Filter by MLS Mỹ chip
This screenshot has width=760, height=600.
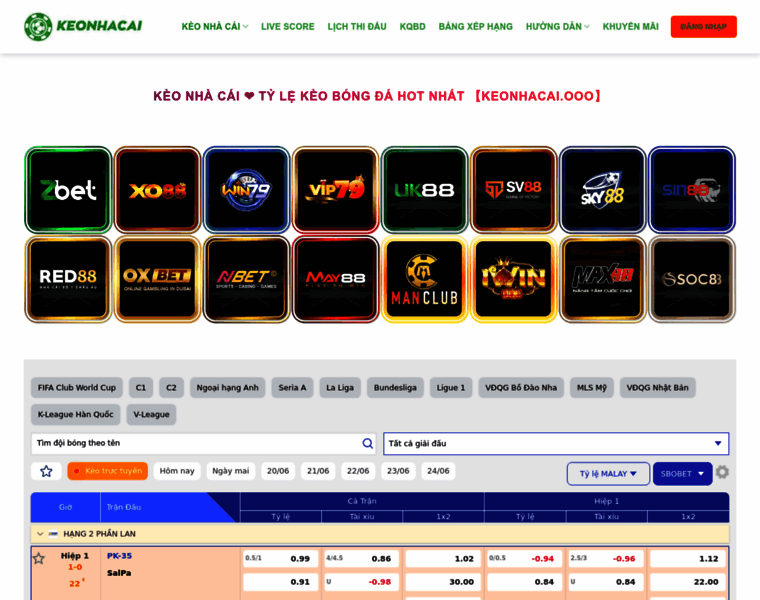tap(592, 388)
